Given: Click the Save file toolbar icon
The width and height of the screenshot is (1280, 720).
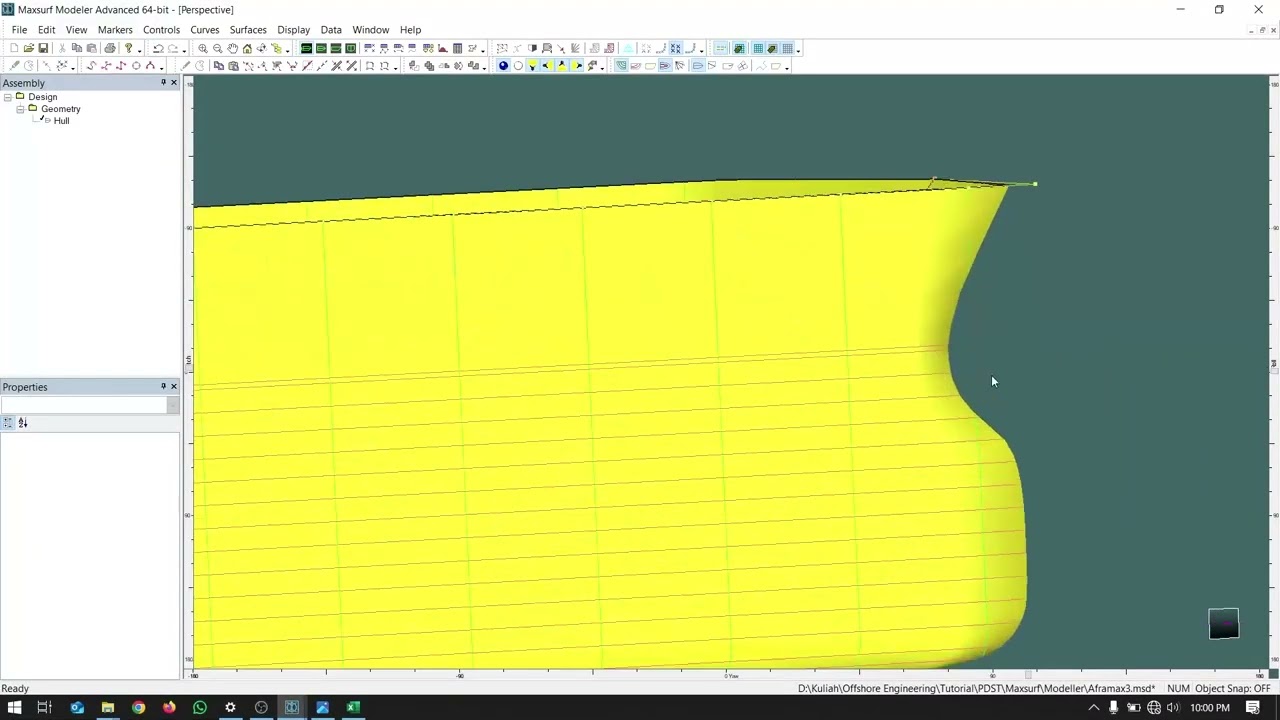Looking at the screenshot, I should (x=43, y=48).
